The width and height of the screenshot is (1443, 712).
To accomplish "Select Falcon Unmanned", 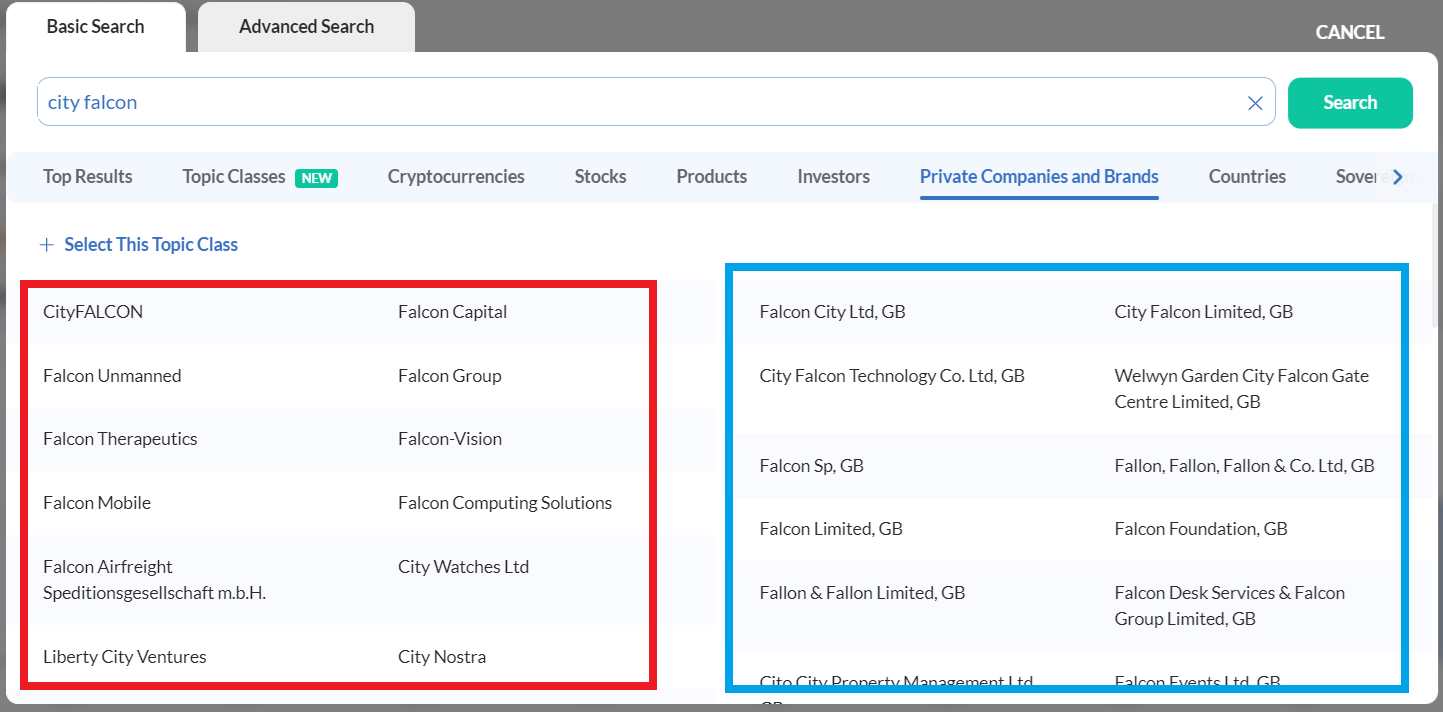I will 112,376.
